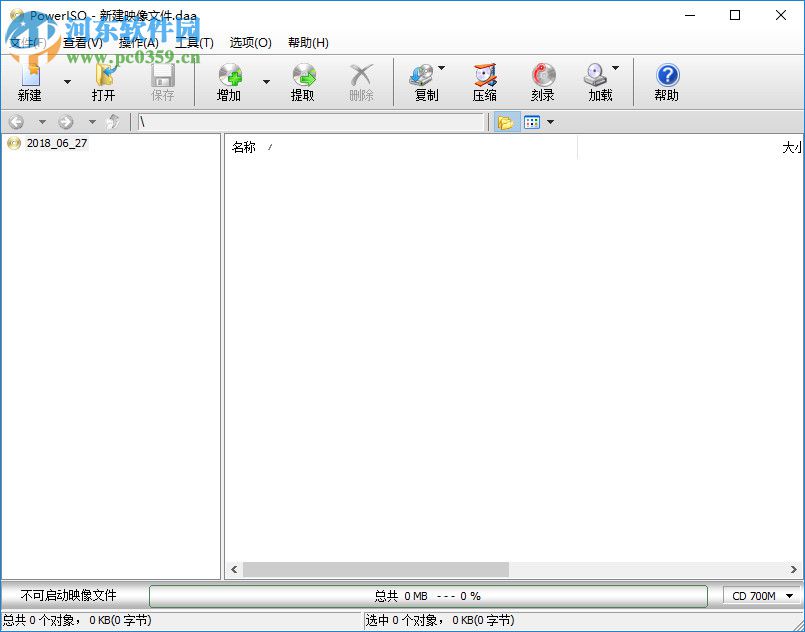Click the 总共 0 MB progress bar
This screenshot has height=632, width=805.
[430, 595]
